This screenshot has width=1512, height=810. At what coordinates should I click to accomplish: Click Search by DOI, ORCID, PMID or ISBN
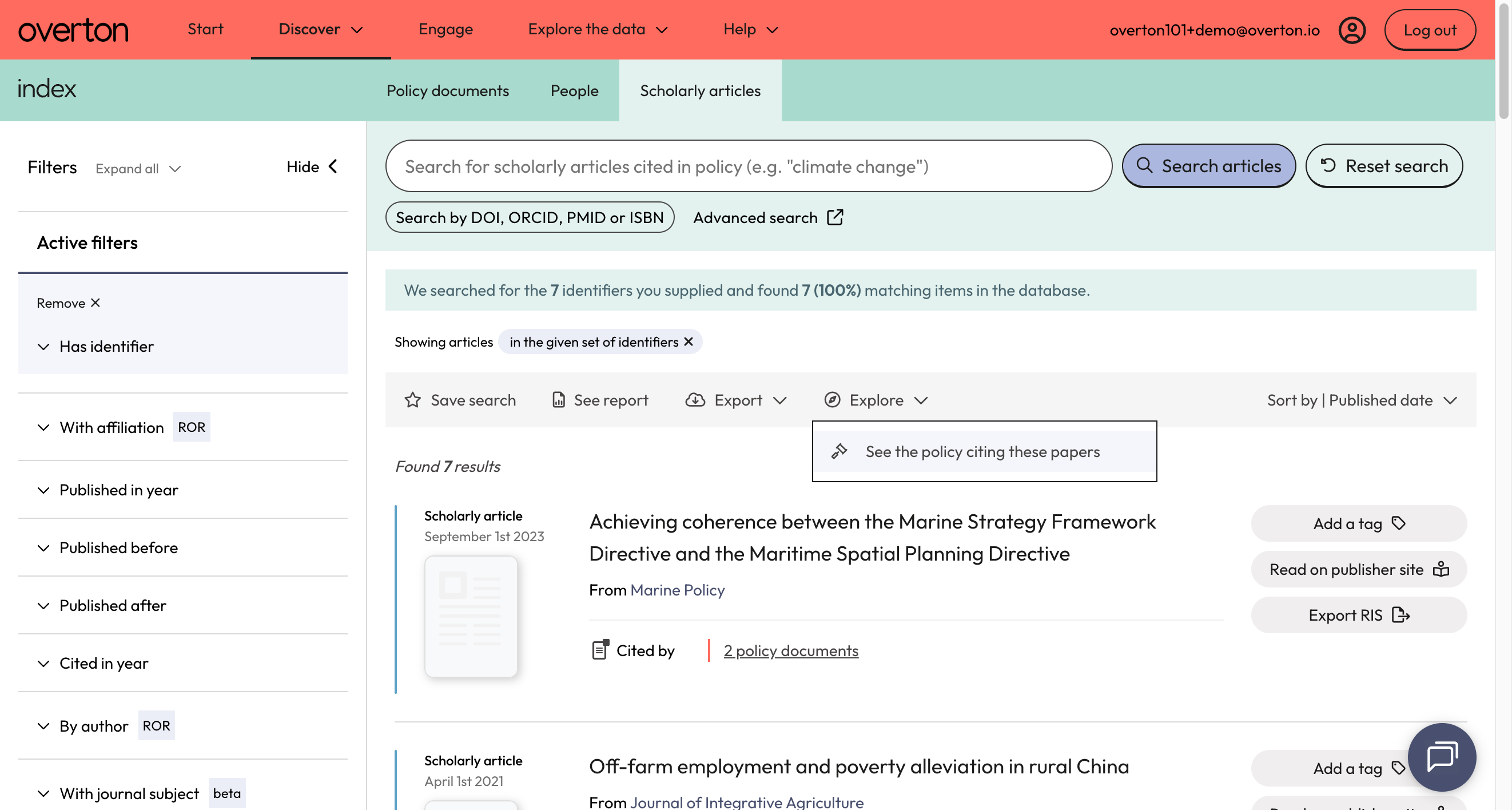click(x=530, y=217)
